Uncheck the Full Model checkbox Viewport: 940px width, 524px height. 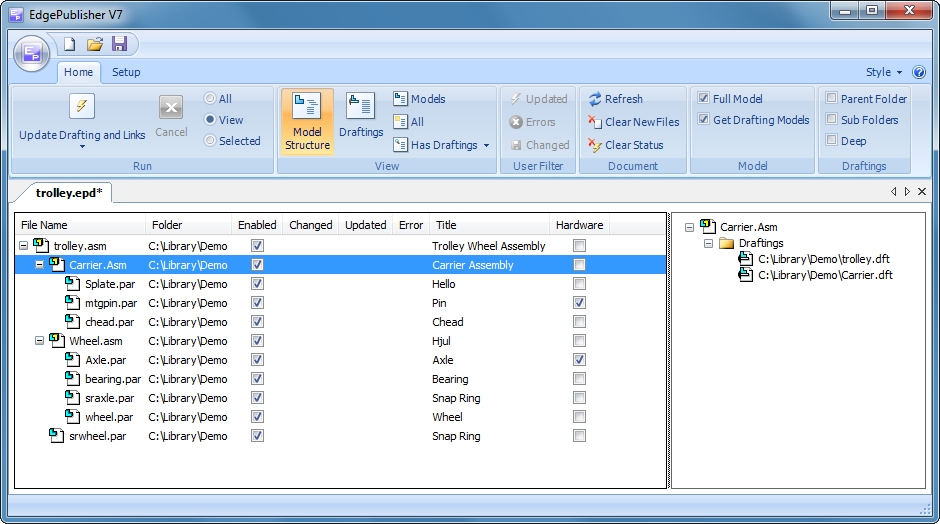click(704, 99)
